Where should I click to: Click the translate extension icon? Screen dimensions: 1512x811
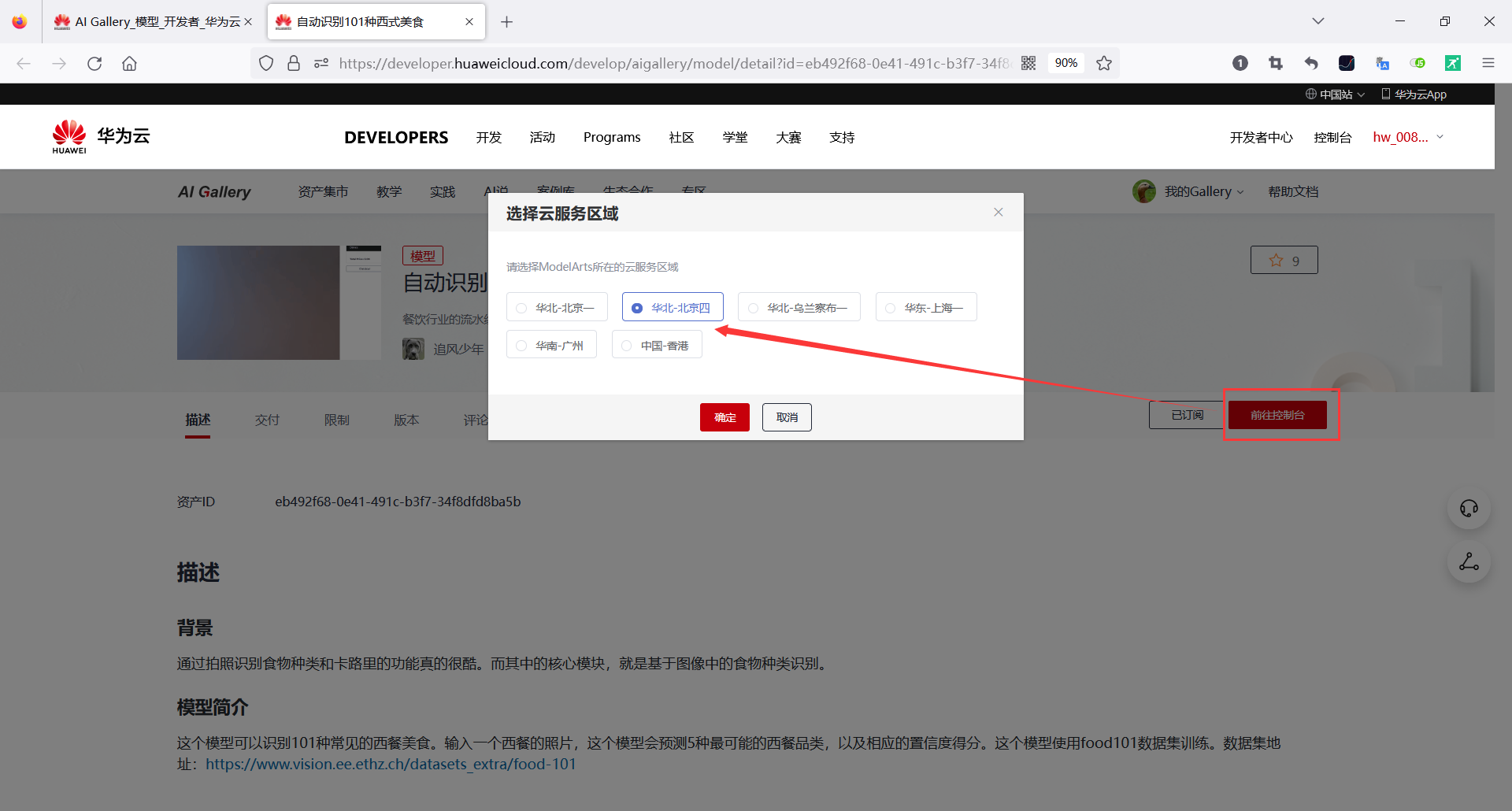1383,63
